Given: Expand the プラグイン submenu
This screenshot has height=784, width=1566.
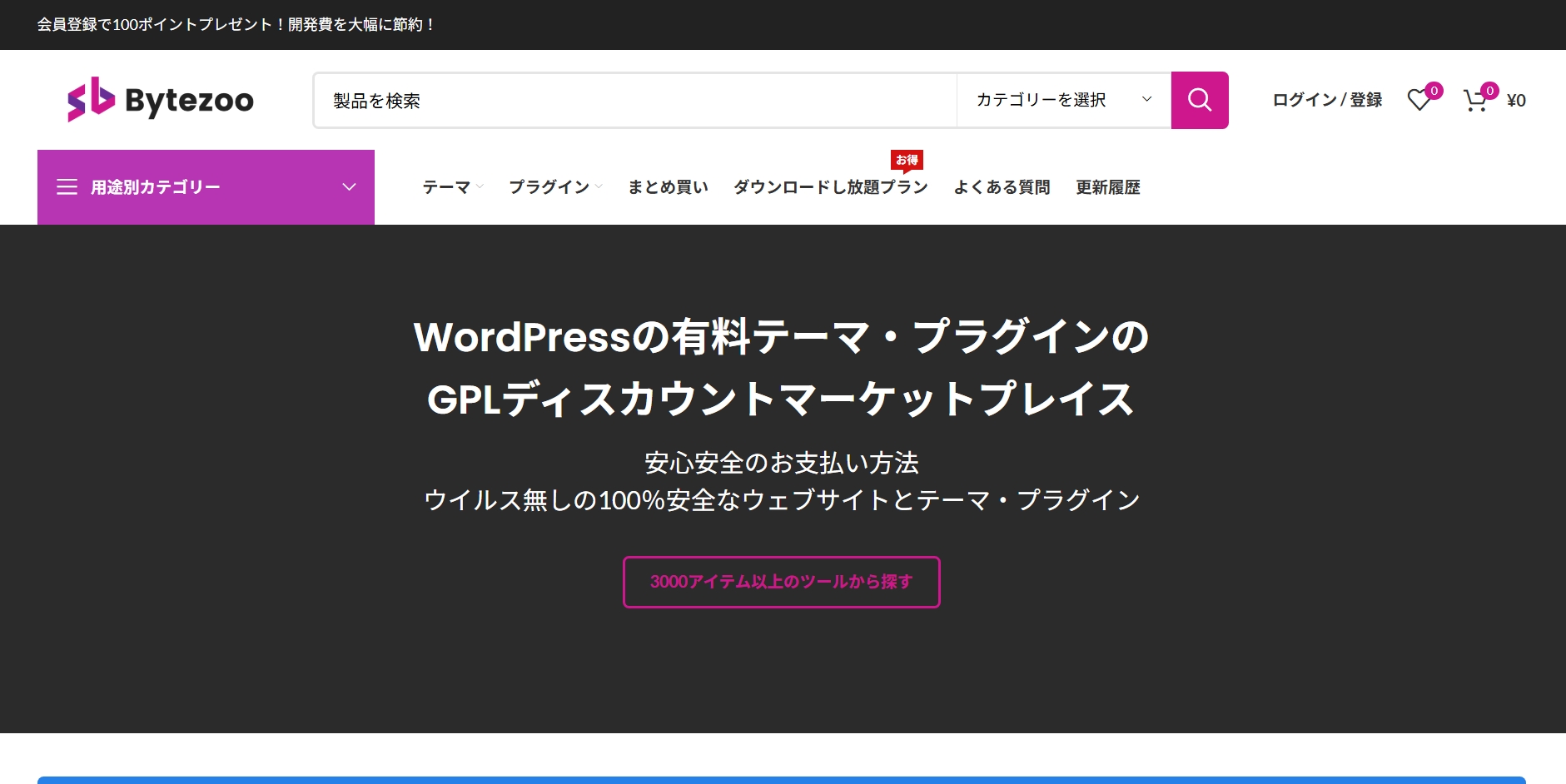Looking at the screenshot, I should tap(554, 187).
